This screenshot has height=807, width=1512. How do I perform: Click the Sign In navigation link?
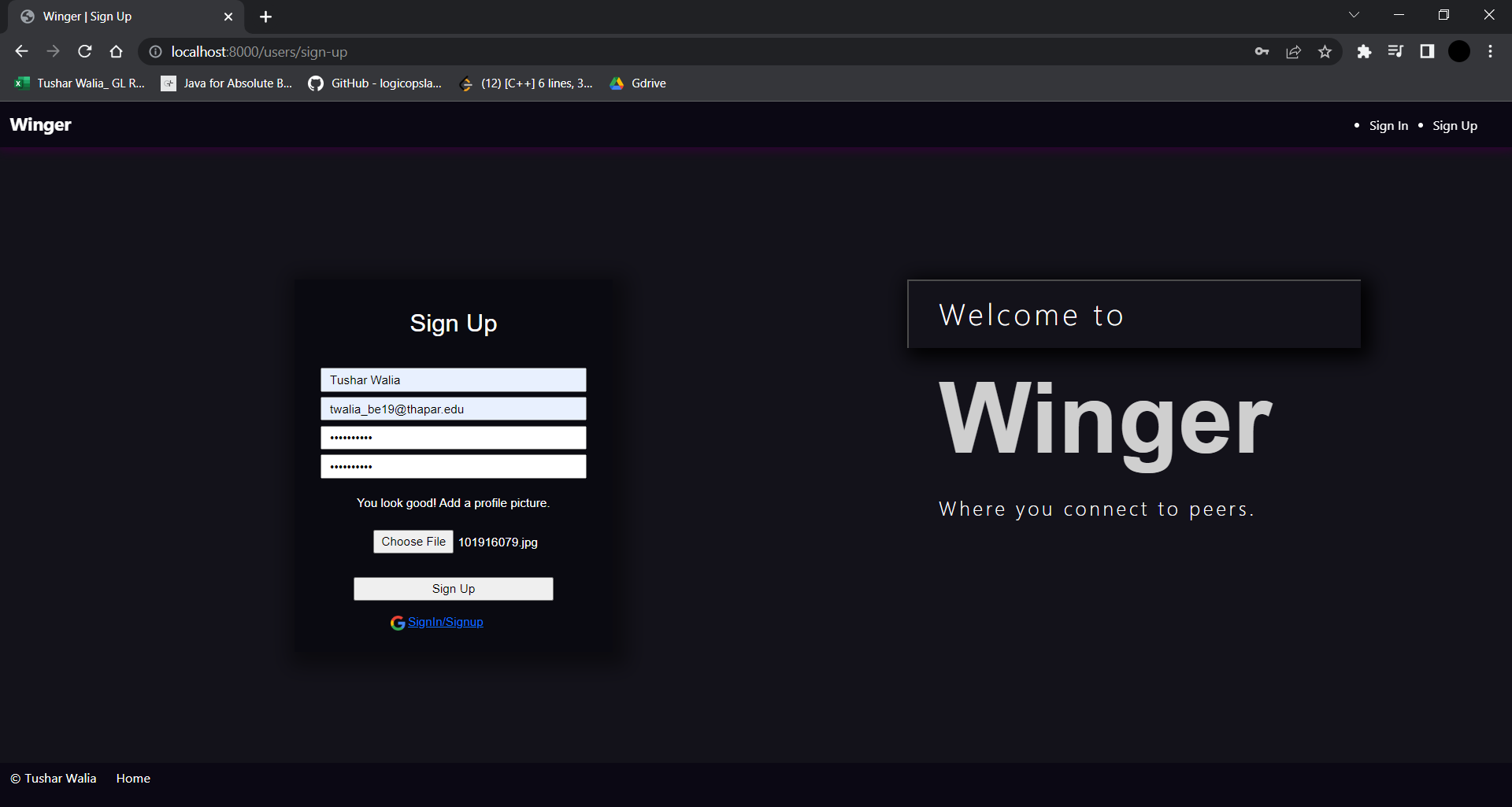pos(1388,125)
